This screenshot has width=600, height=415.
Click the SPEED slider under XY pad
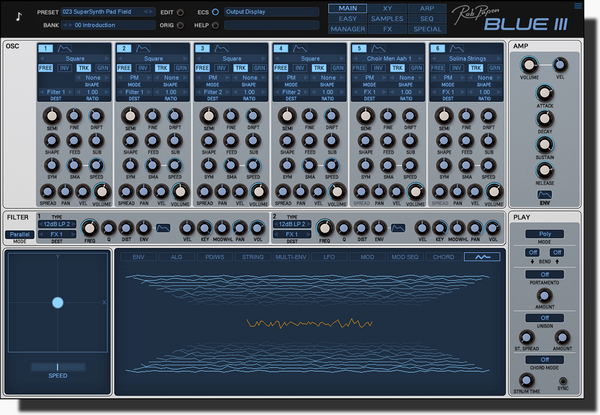point(56,368)
